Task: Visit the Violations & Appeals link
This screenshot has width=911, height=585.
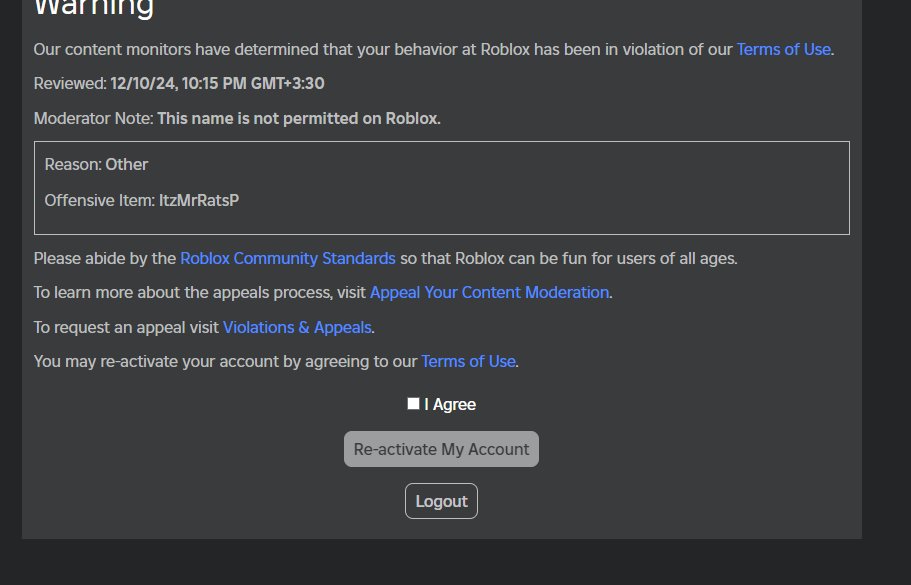Action: pos(297,328)
